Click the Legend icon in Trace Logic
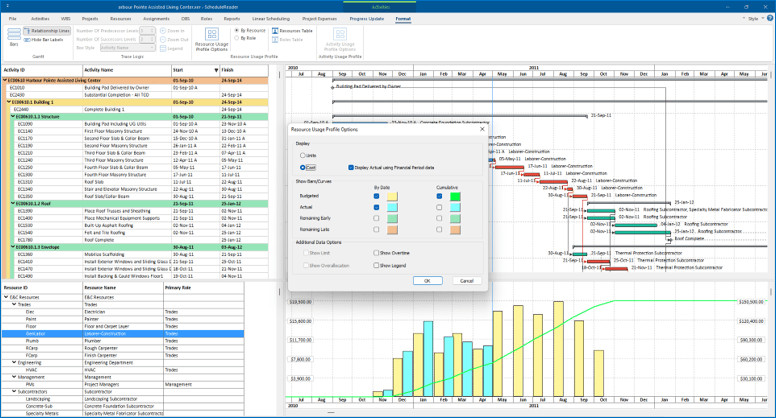 [164, 48]
